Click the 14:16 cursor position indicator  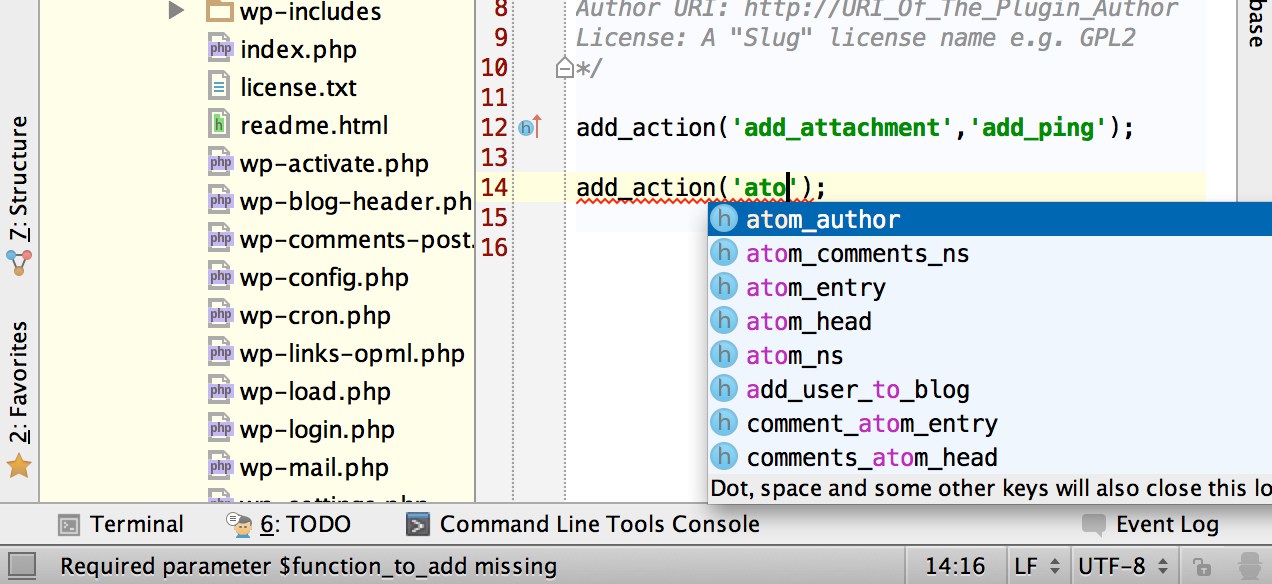[953, 567]
